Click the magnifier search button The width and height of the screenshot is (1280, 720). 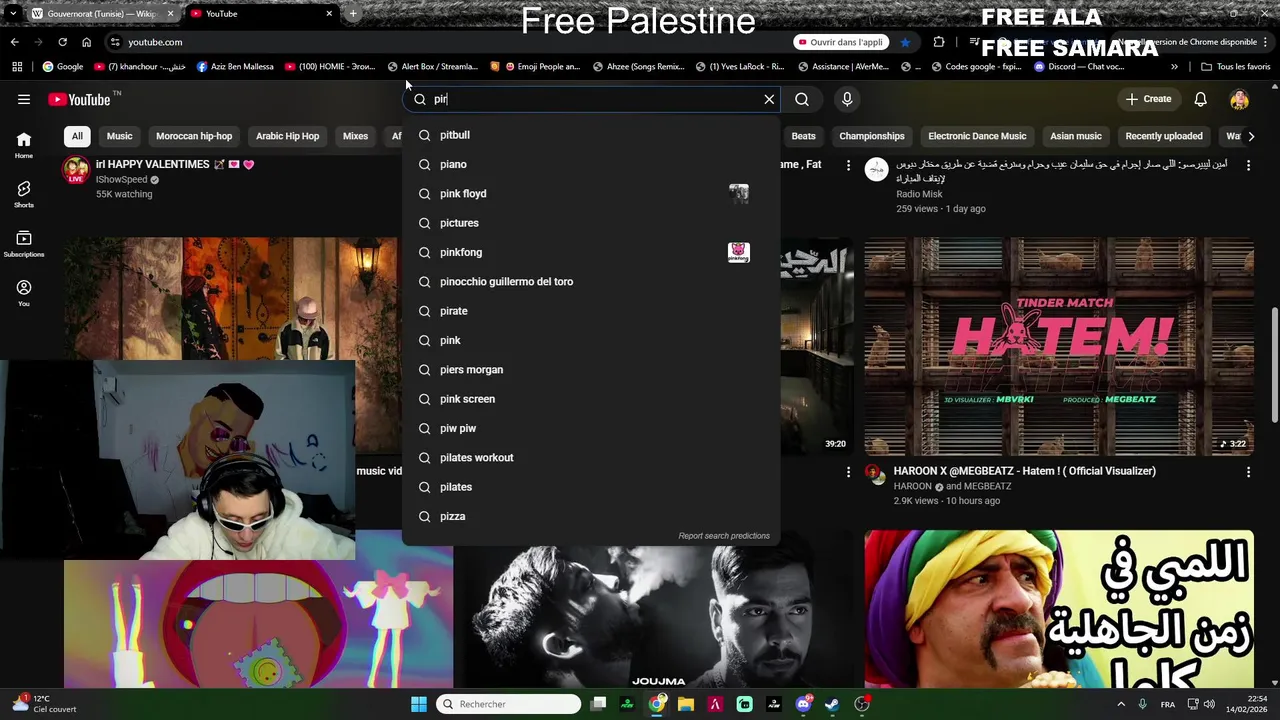tap(802, 99)
